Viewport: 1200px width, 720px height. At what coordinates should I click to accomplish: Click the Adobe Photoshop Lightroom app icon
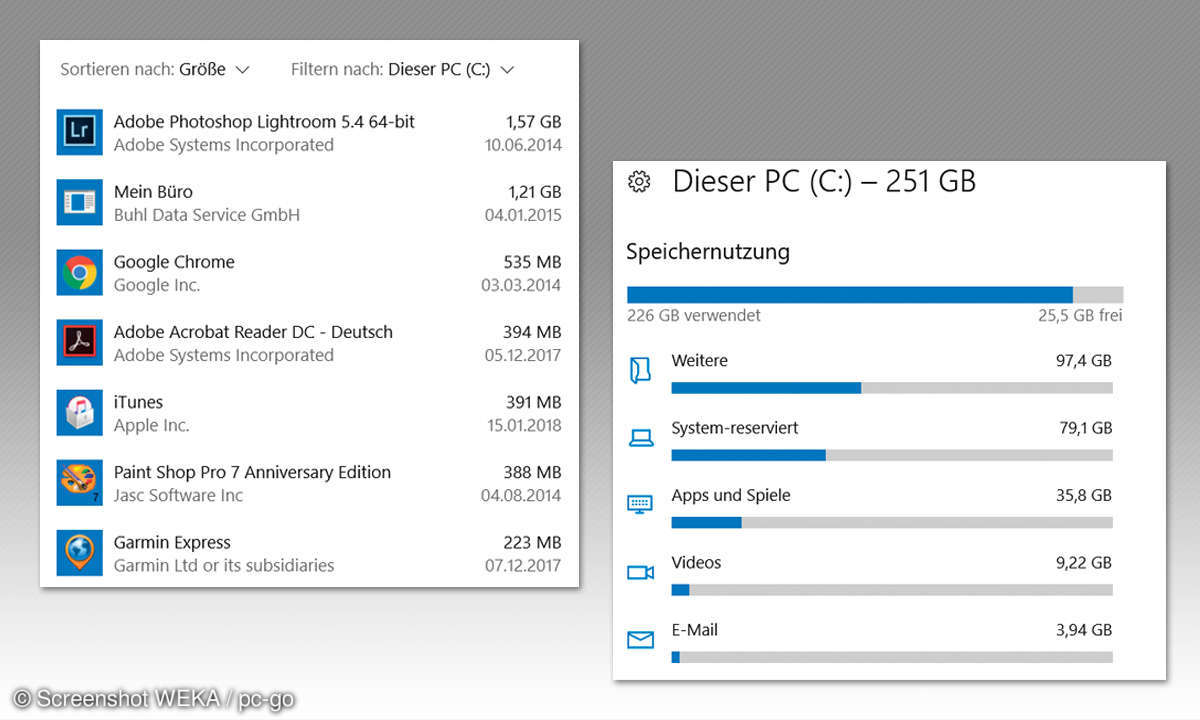tap(80, 133)
